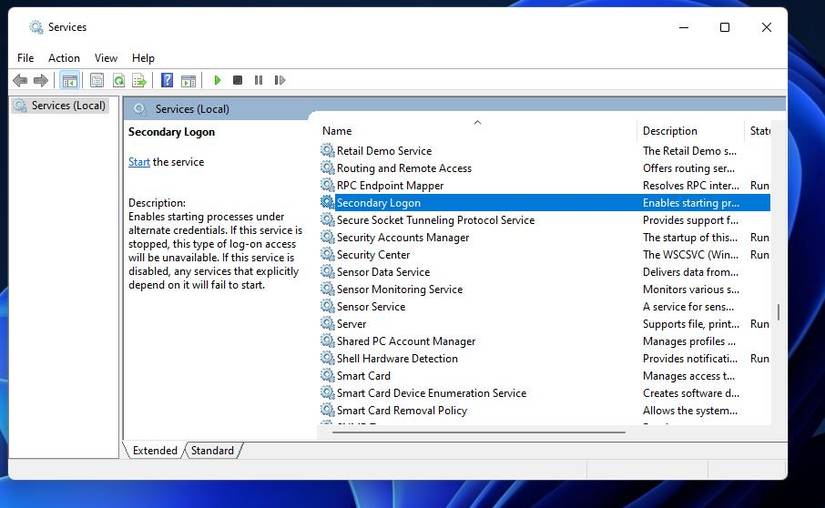Click the Description column header

(x=670, y=131)
